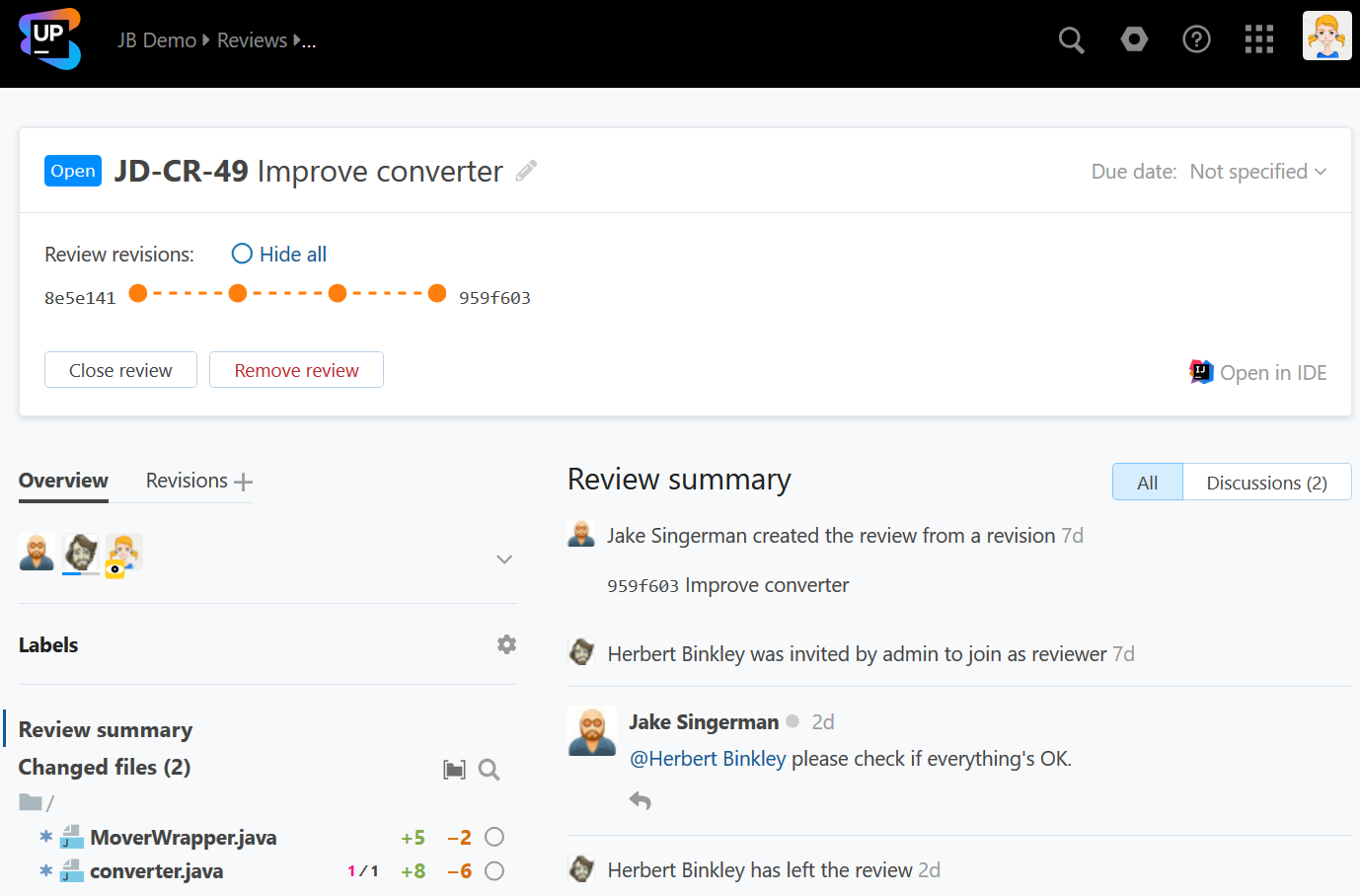Click the Close review button
This screenshot has height=896, width=1360.
[x=120, y=370]
